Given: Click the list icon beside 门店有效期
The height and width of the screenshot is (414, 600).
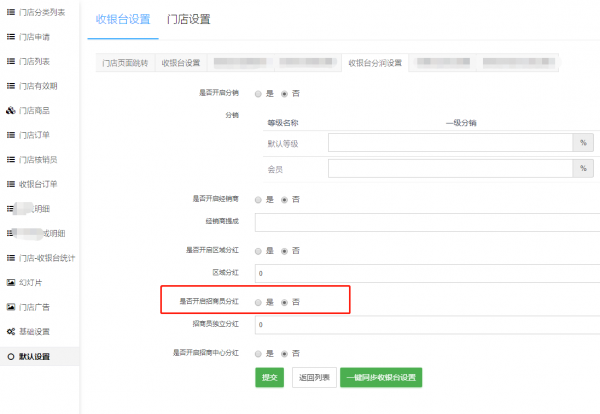Looking at the screenshot, I should pos(11,86).
